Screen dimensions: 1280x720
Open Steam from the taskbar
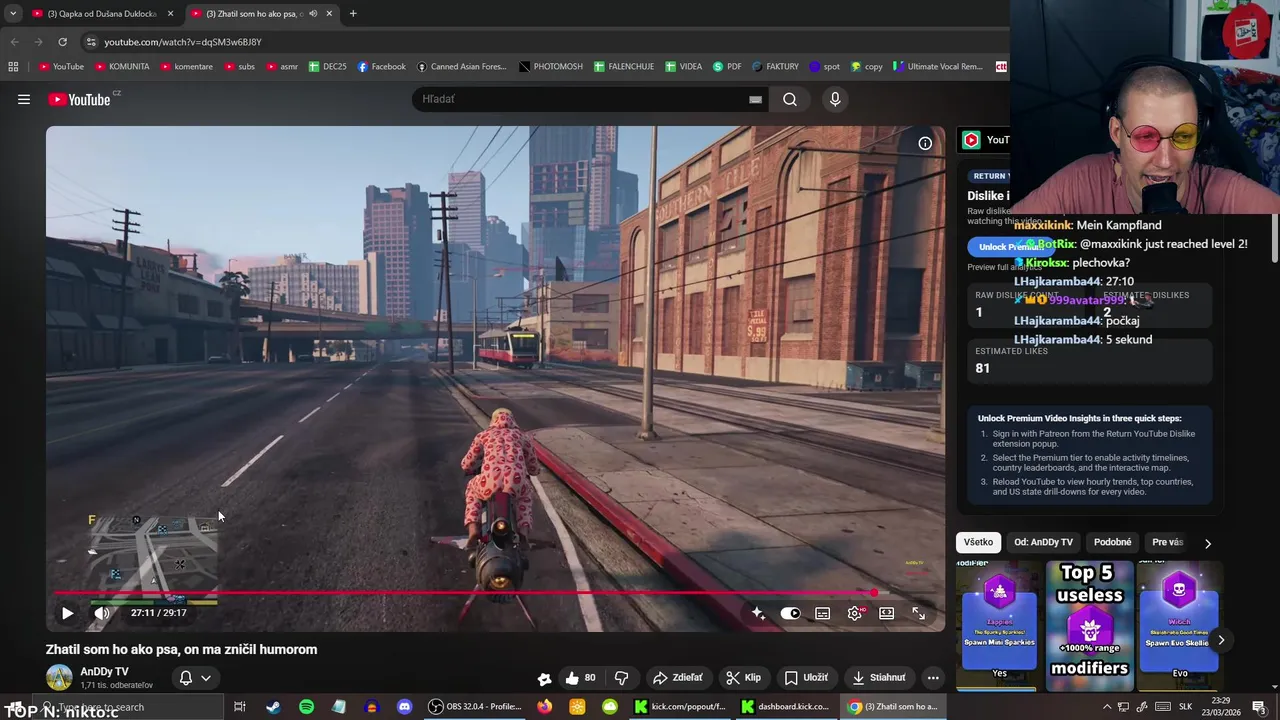coord(273,707)
